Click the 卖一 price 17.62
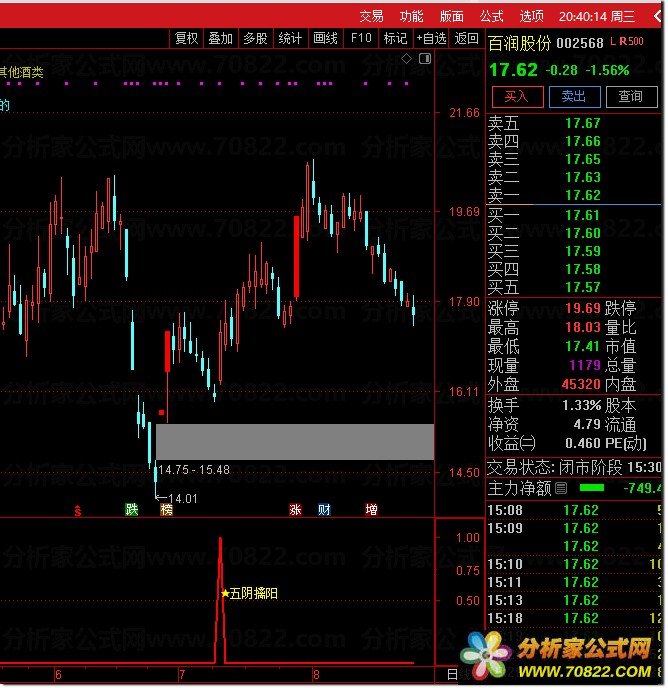Screen dimensions: 668x688 pos(583,195)
